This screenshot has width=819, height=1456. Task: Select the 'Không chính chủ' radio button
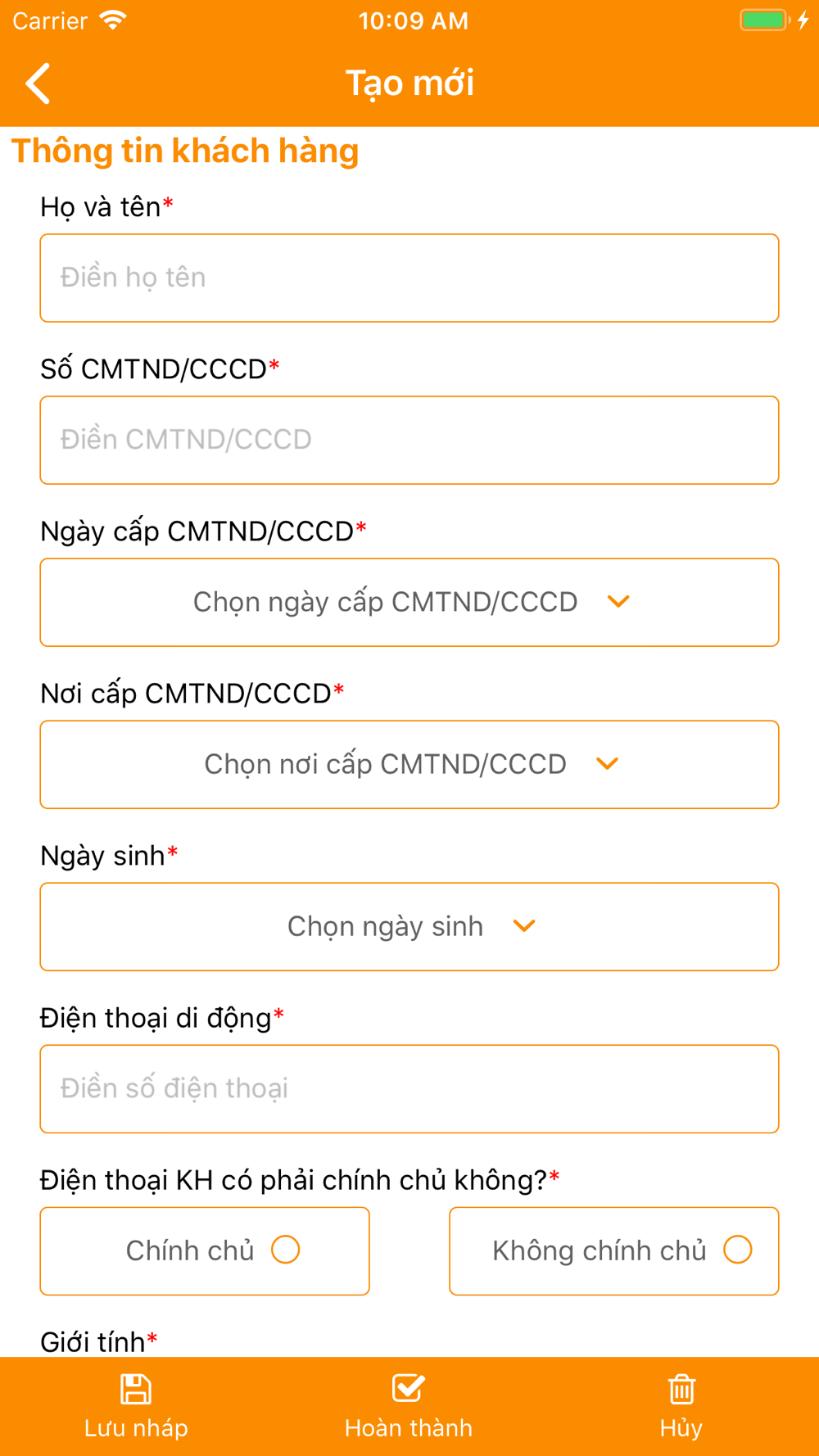coord(737,1250)
